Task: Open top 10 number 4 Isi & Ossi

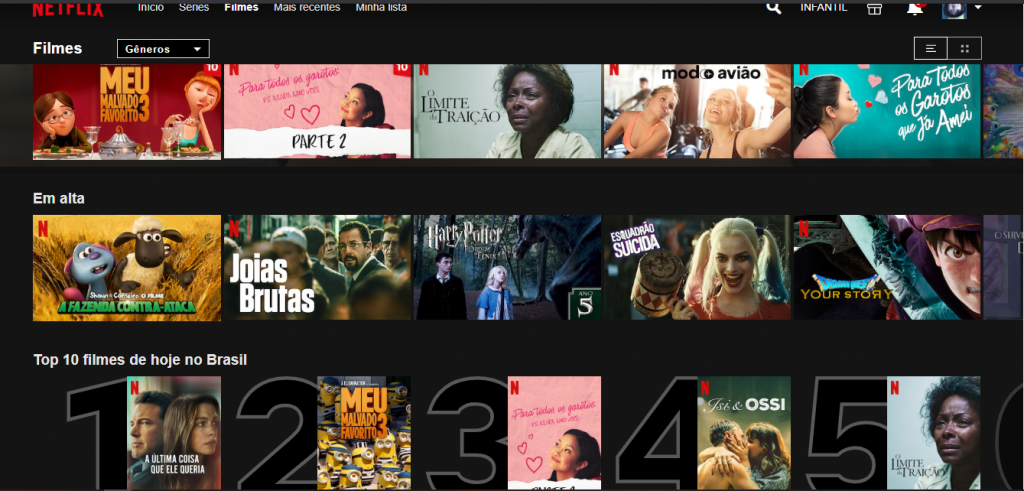Action: [x=744, y=433]
